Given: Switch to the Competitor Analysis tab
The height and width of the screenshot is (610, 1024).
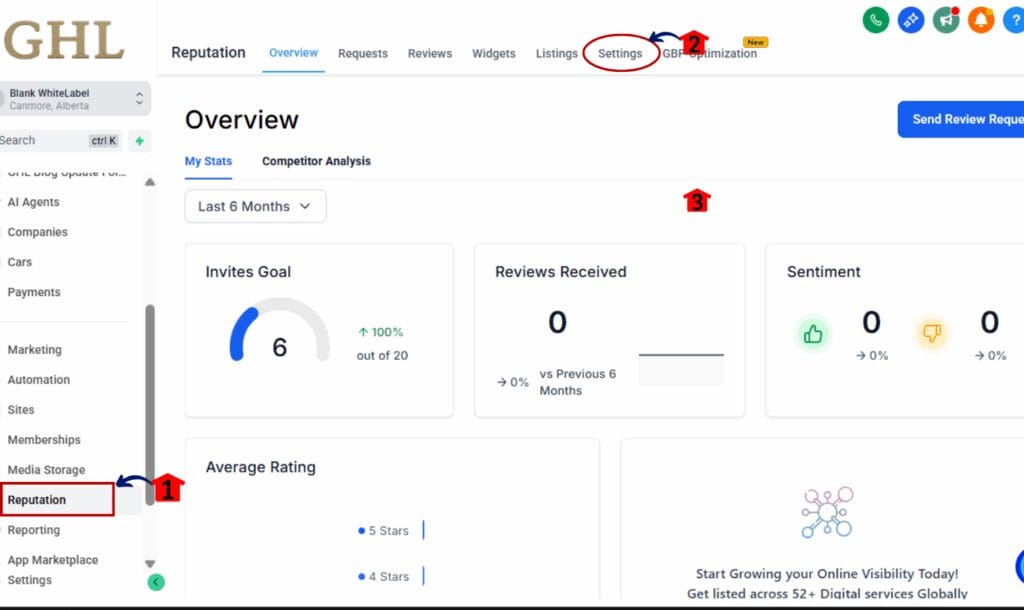Looking at the screenshot, I should tap(316, 161).
